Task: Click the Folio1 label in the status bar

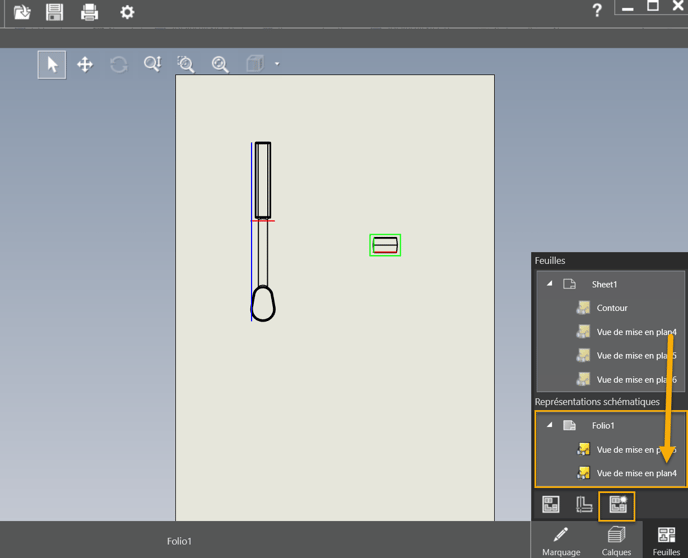Action: (x=179, y=541)
